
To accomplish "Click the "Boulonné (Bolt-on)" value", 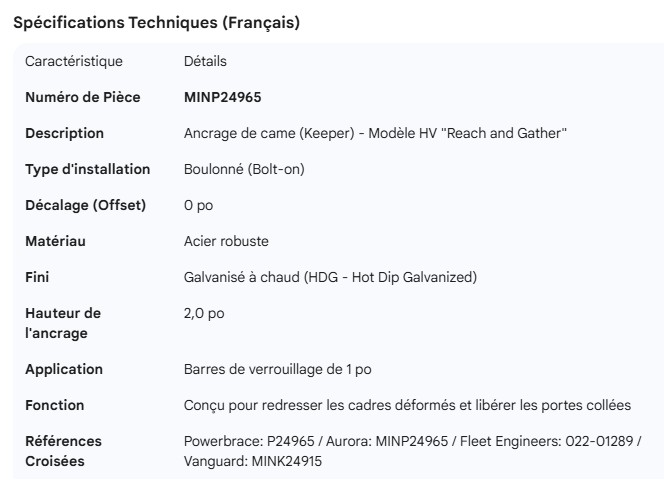I will pos(244,169).
